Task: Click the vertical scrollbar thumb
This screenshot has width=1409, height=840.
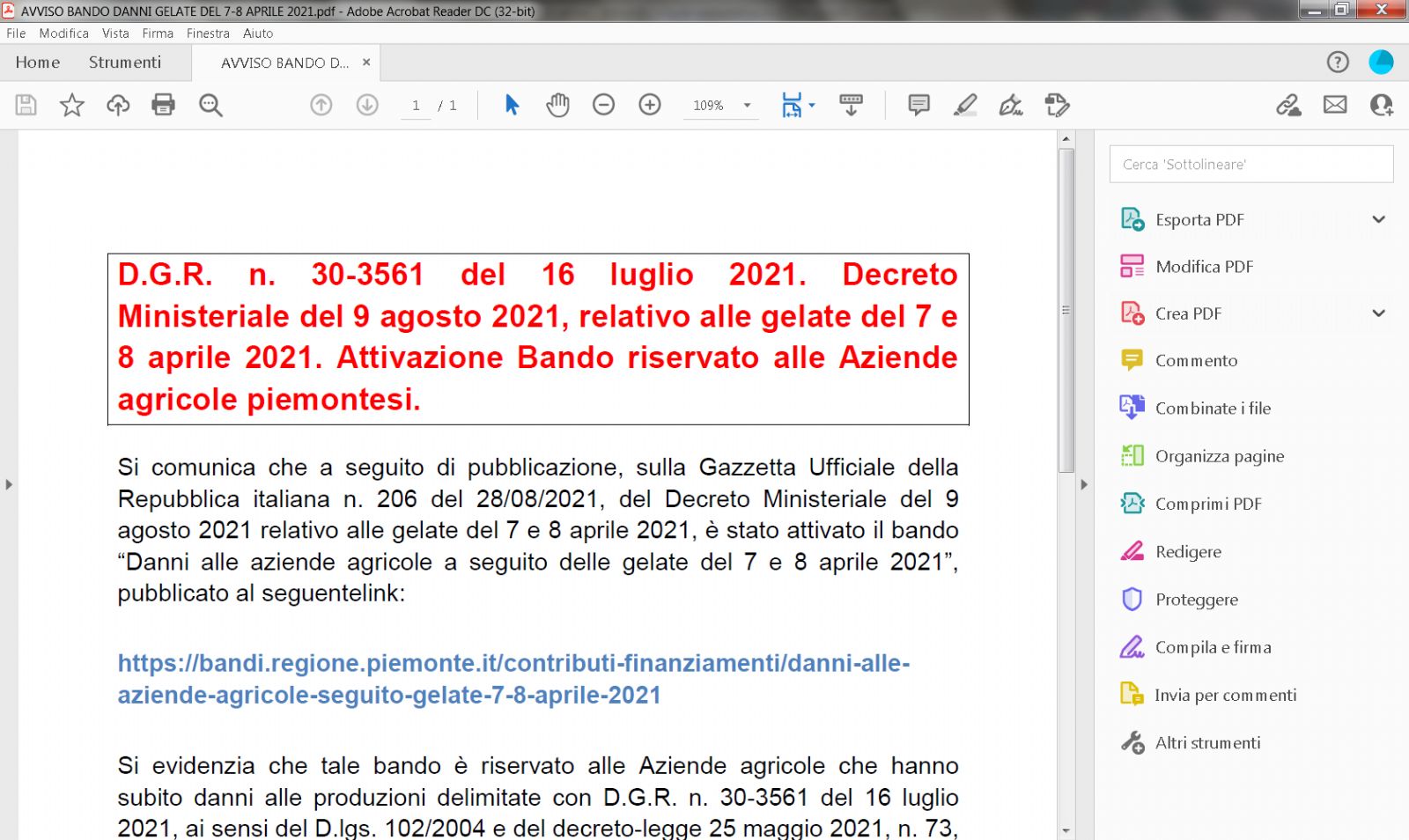Action: click(x=1066, y=310)
